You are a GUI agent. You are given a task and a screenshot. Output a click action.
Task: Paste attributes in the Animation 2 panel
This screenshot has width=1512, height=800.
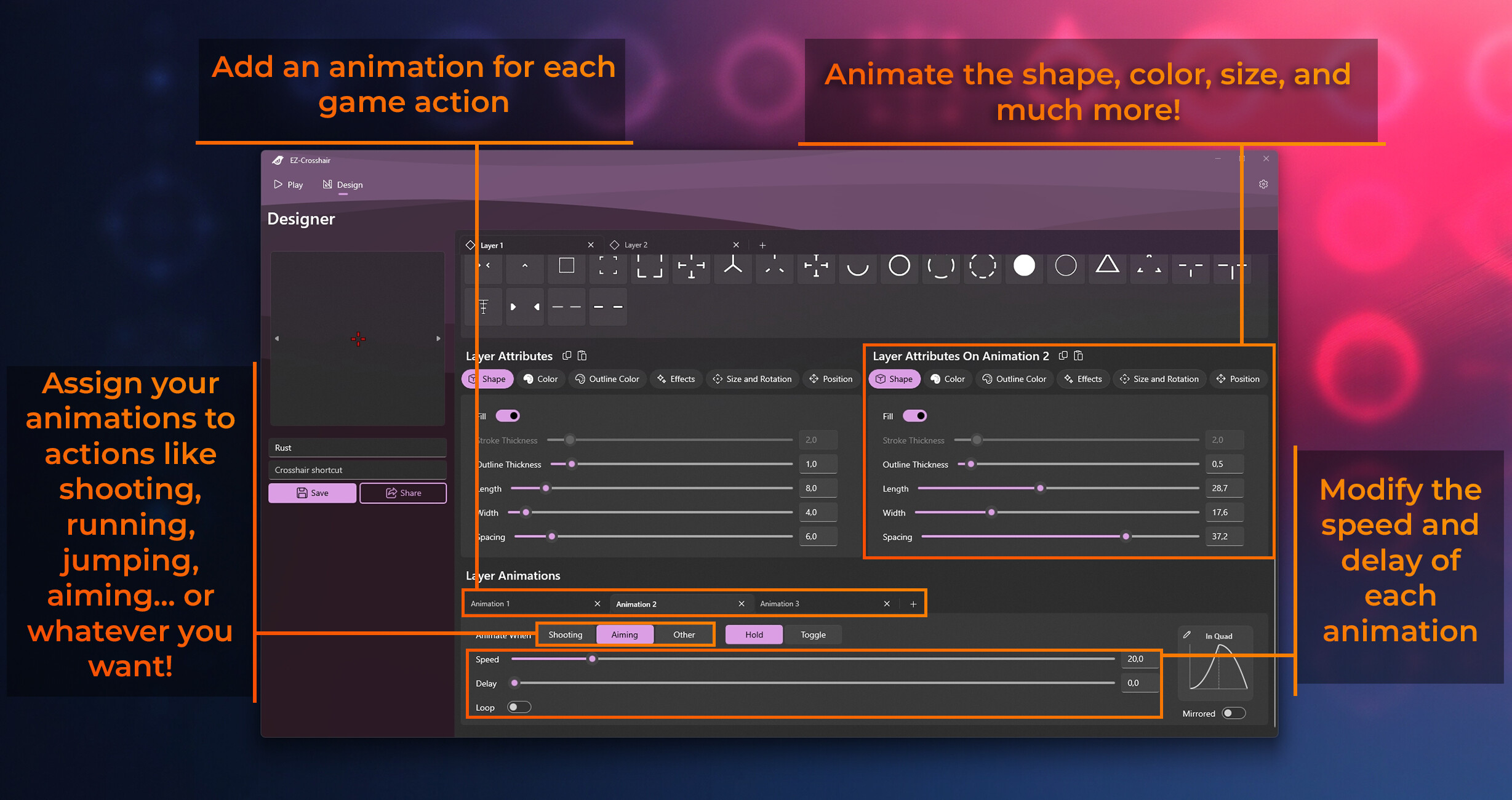(1079, 356)
